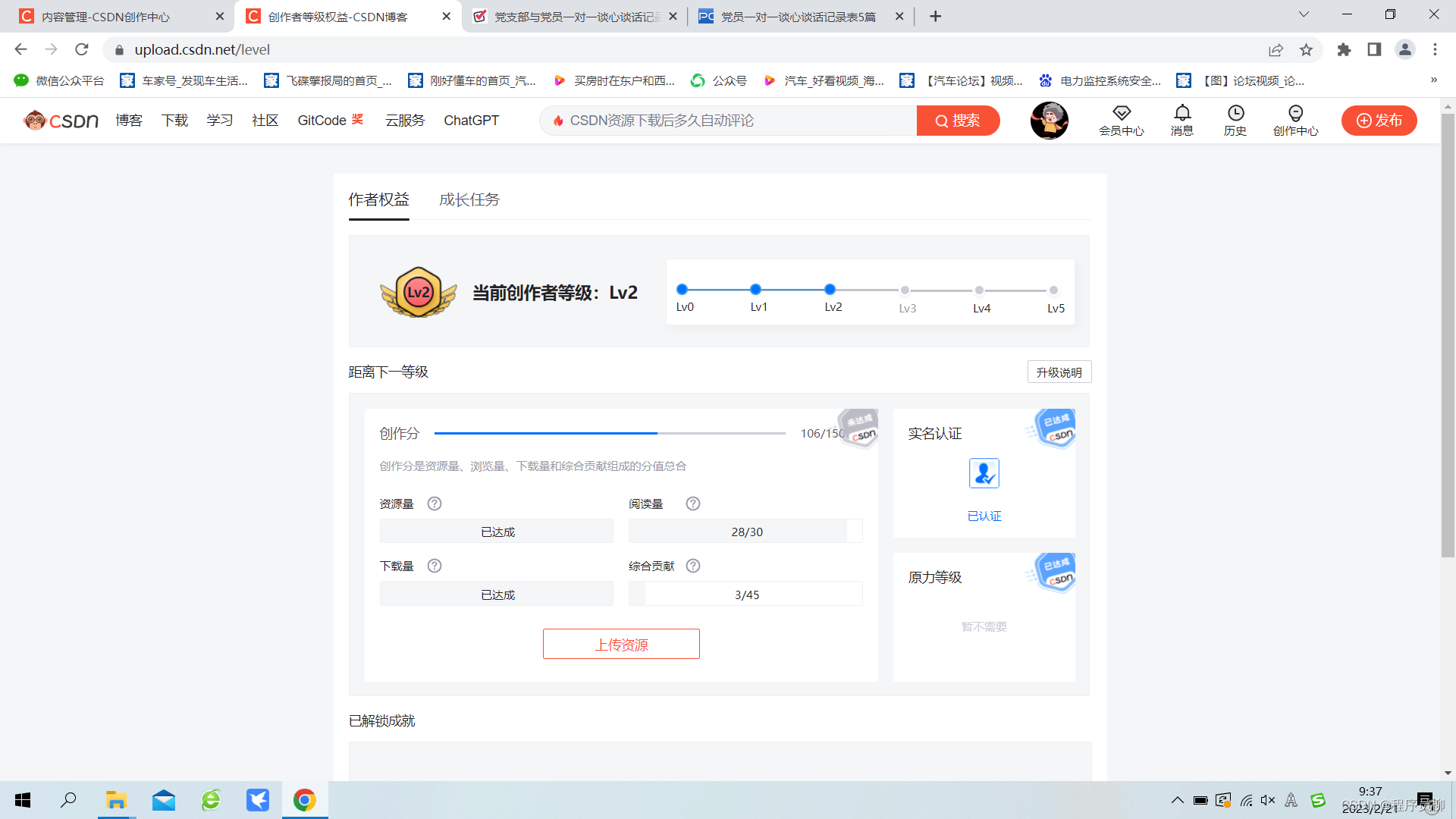Open 电力监控系统安全 bookmark
Screen dimensions: 1456x819
coord(1100,80)
